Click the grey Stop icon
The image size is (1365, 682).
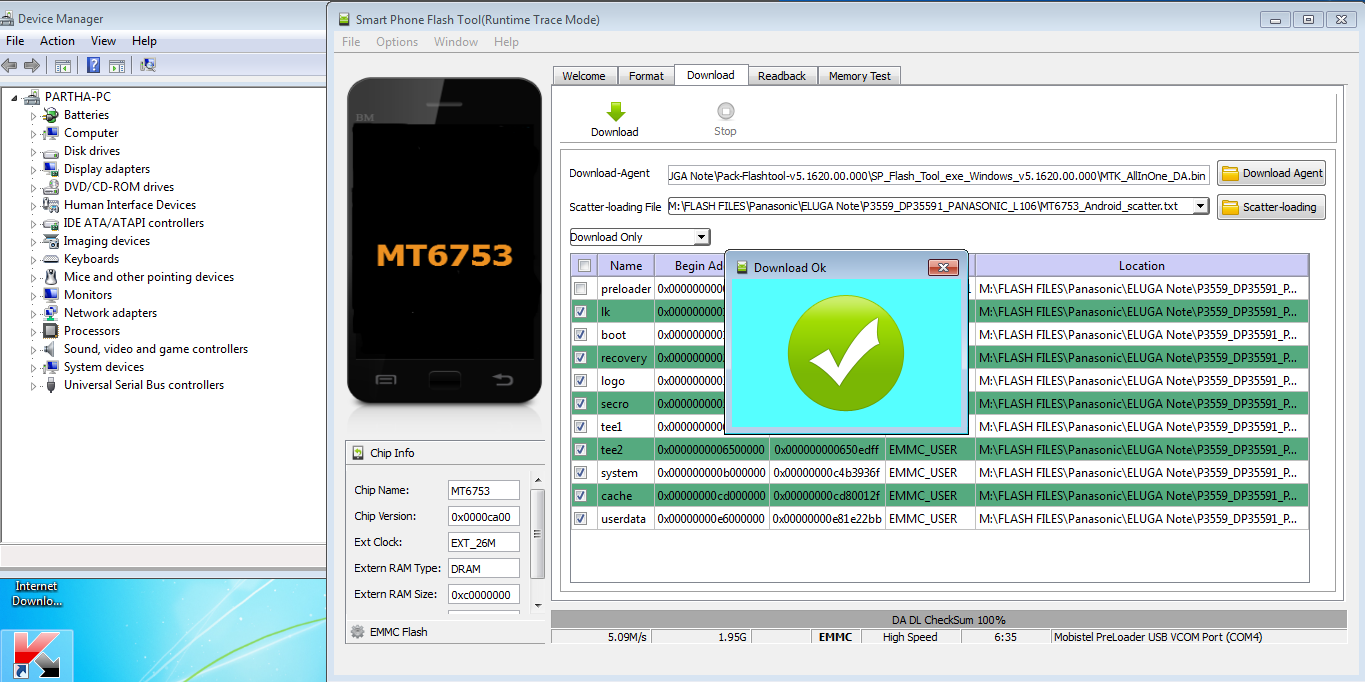(725, 111)
